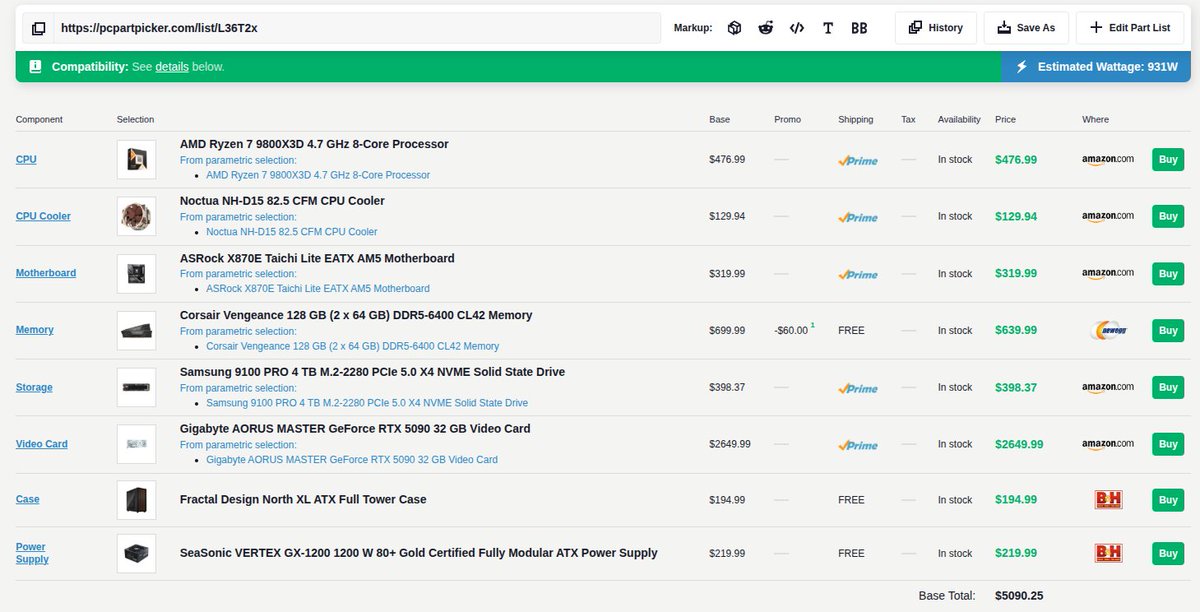Image resolution: width=1200 pixels, height=612 pixels.
Task: Click the Prime shipping icon in CPU row
Action: [858, 160]
